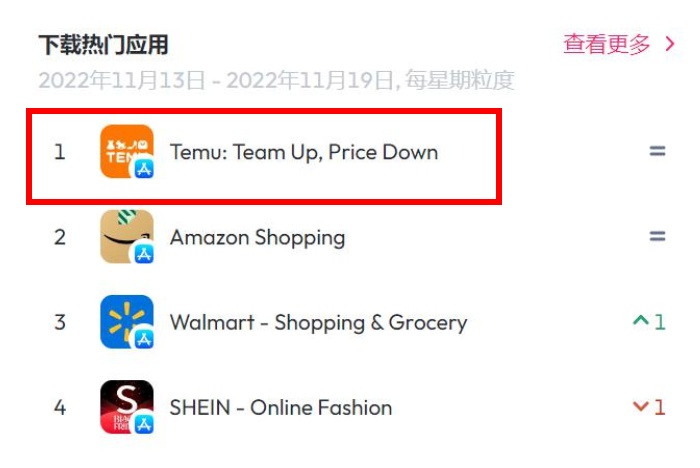
Task: Select SHEIN - Online Fashion title
Action: coord(281,408)
